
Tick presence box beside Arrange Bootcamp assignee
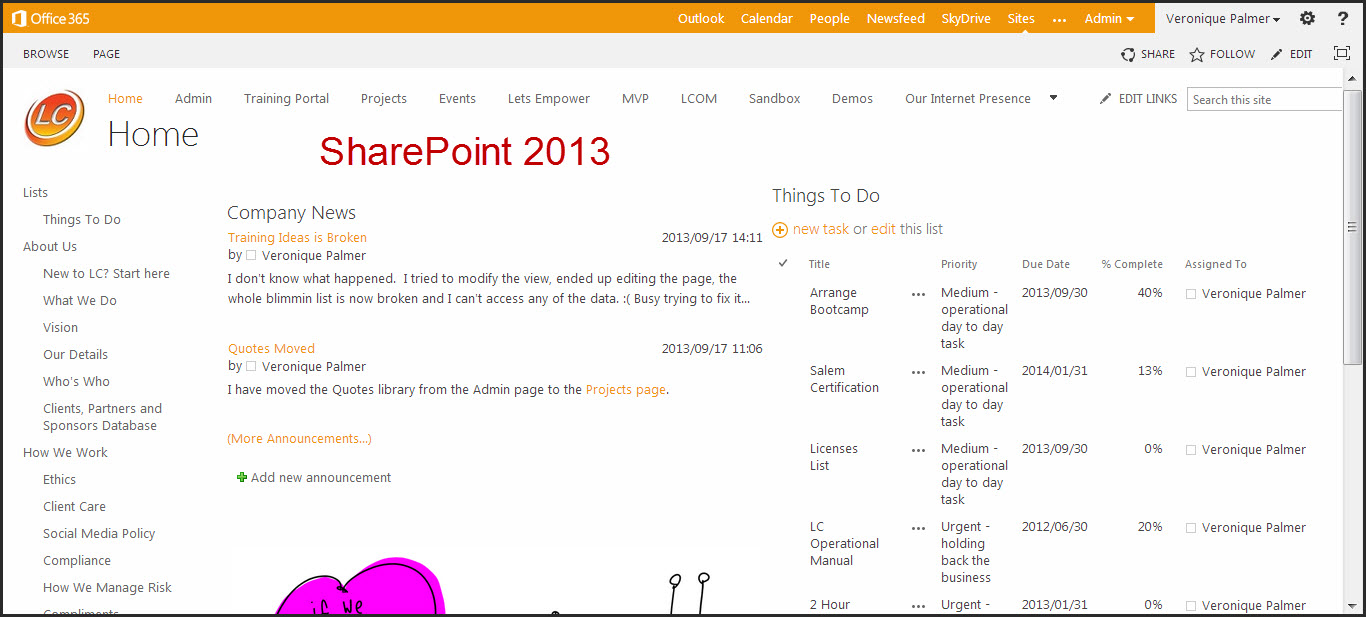click(1190, 294)
